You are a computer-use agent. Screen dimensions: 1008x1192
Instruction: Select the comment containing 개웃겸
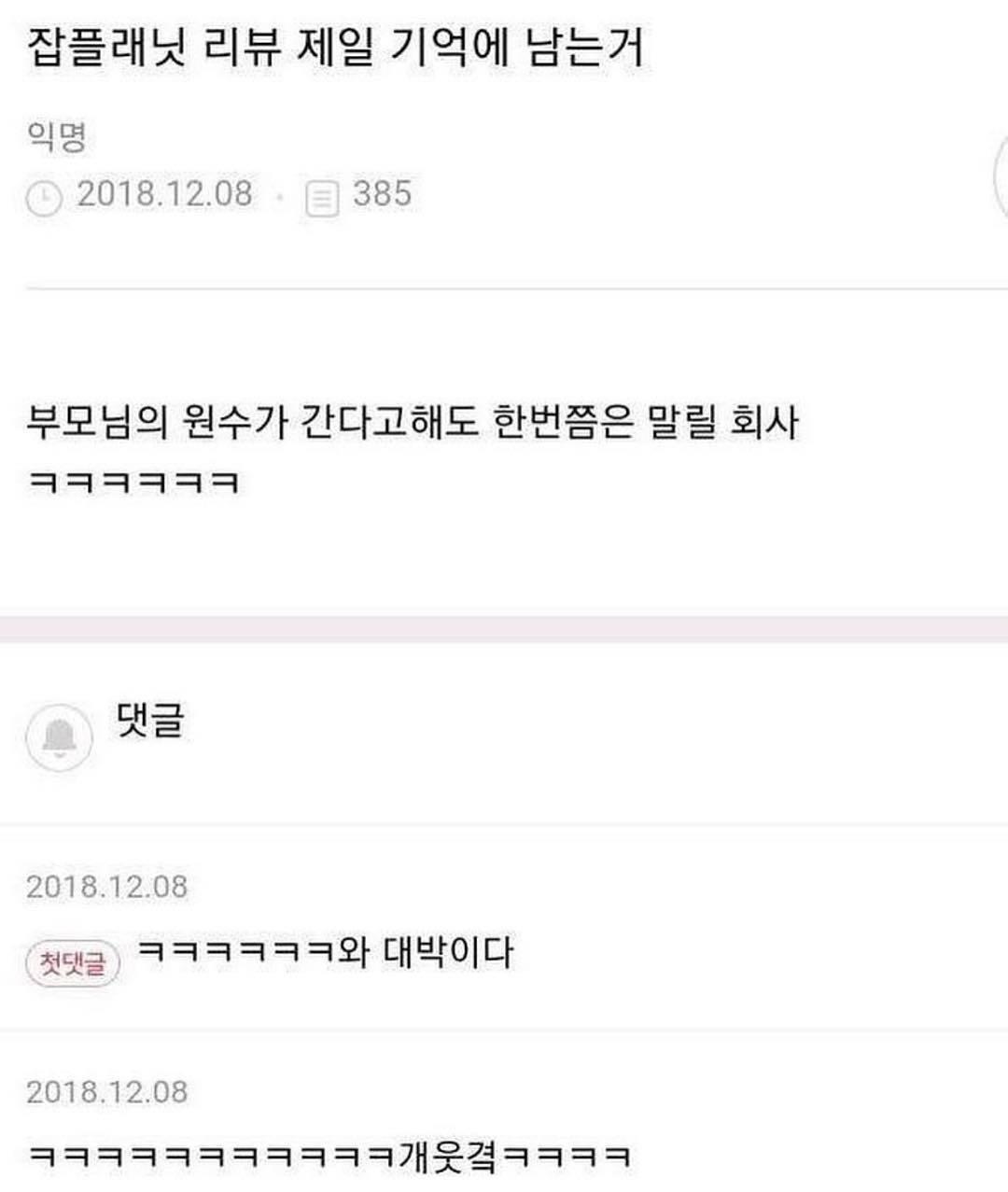[329, 1157]
